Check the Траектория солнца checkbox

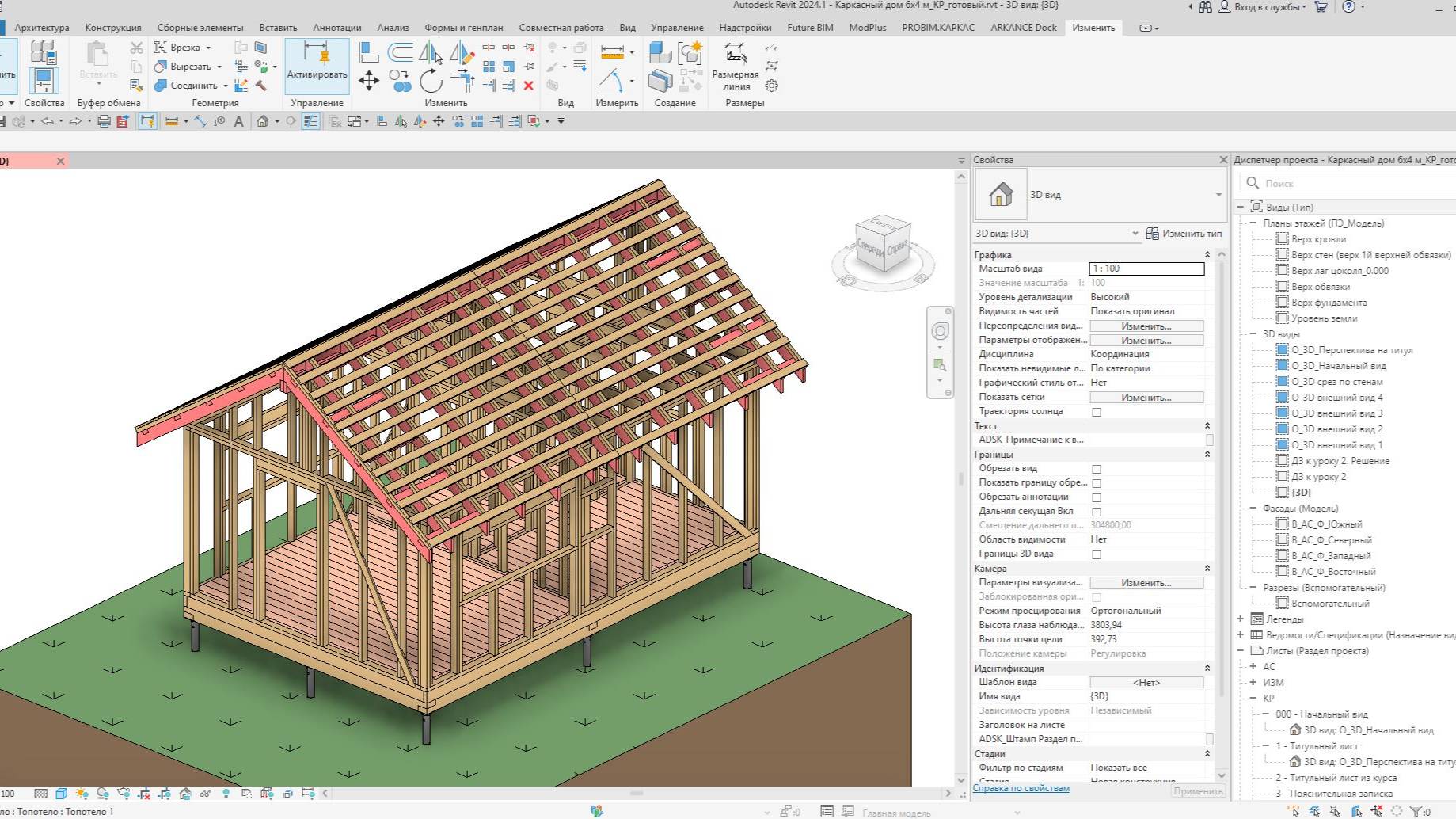[x=1096, y=411]
